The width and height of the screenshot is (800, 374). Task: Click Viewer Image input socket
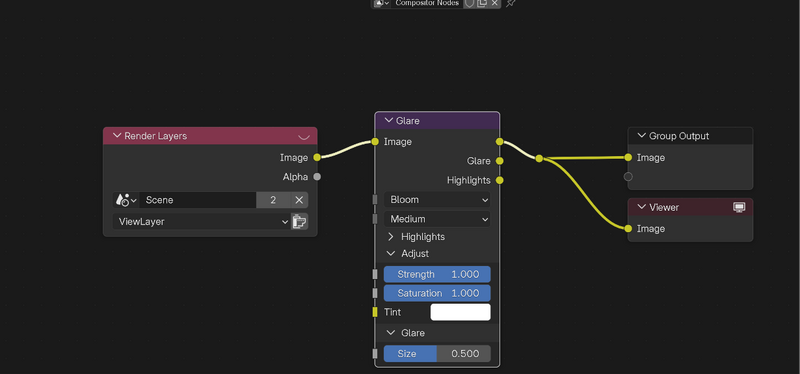tap(628, 229)
